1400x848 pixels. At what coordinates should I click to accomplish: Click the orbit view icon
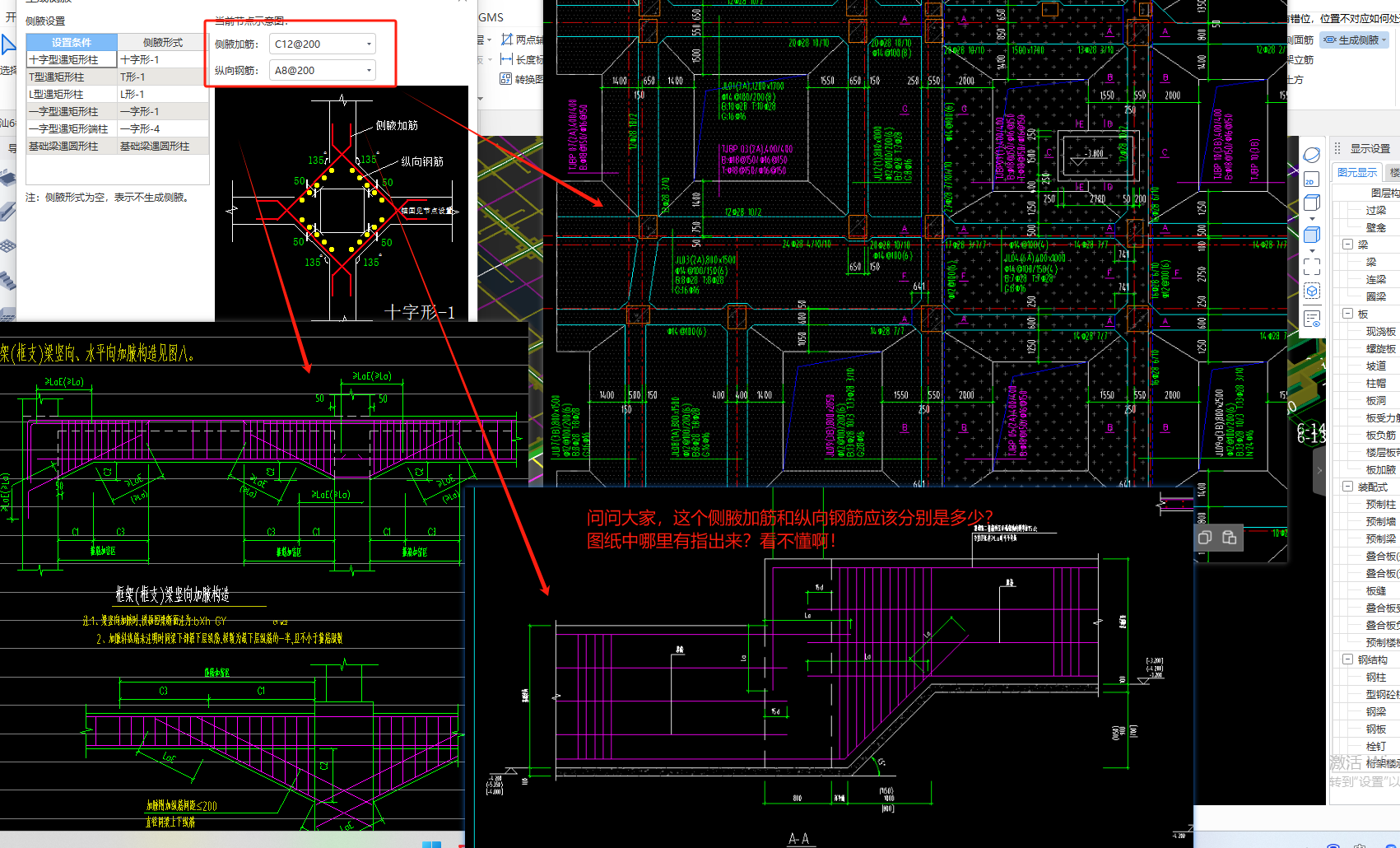coord(1312,155)
